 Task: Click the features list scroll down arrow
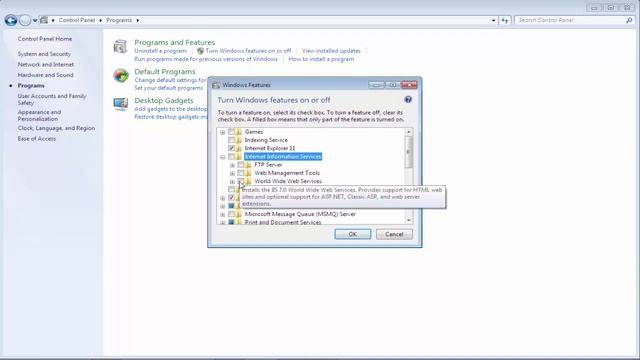(409, 220)
